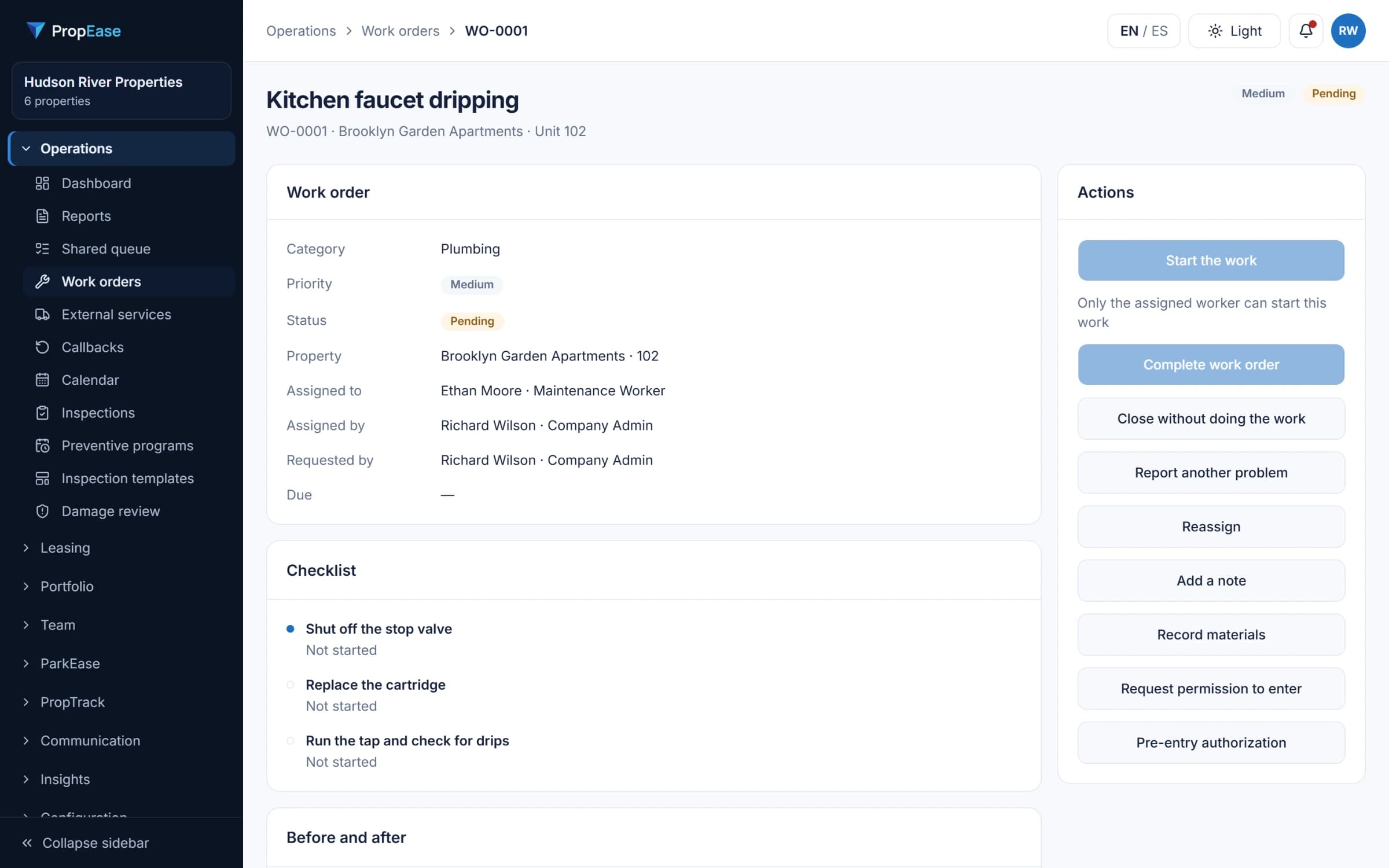Screen dimensions: 1389x868
Task: Click the Damage review shield icon
Action: coord(42,511)
